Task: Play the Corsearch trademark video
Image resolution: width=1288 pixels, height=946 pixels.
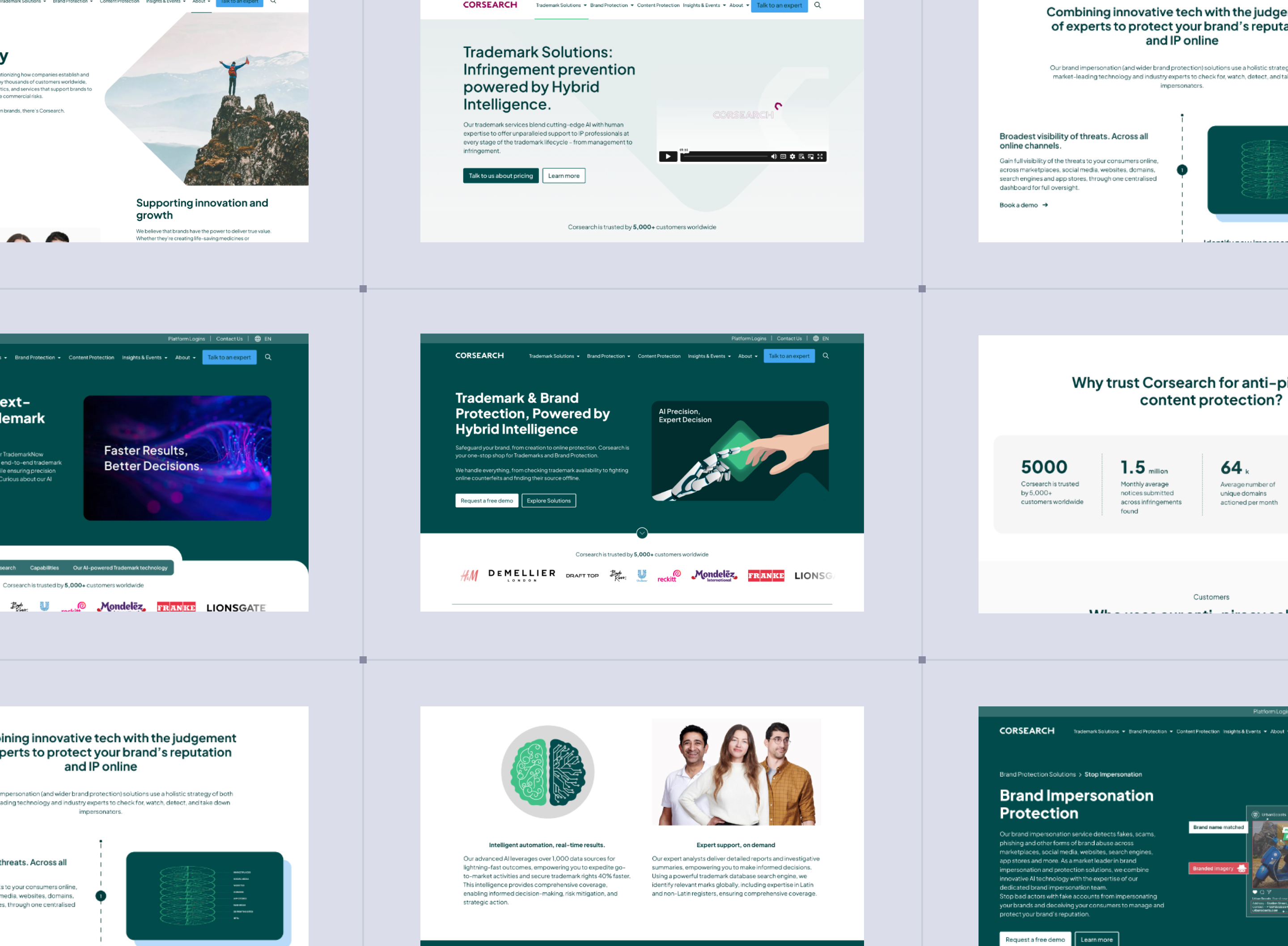Action: (668, 156)
